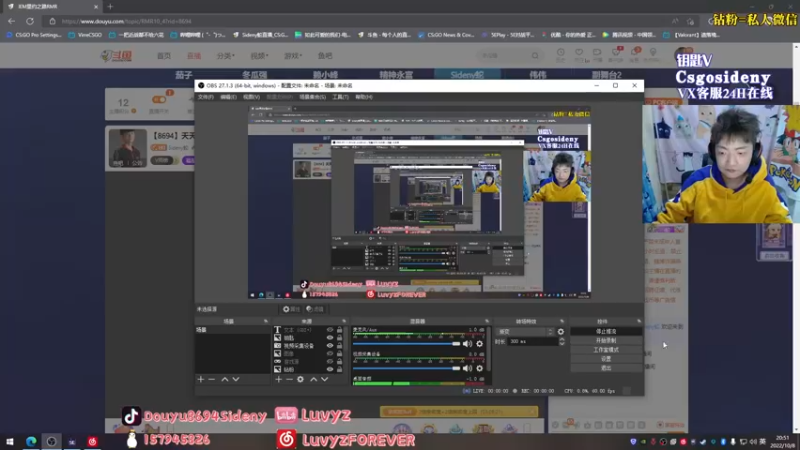The height and width of the screenshot is (450, 800).
Task: Open transition properties gear next to 渐变
Action: coord(561,332)
